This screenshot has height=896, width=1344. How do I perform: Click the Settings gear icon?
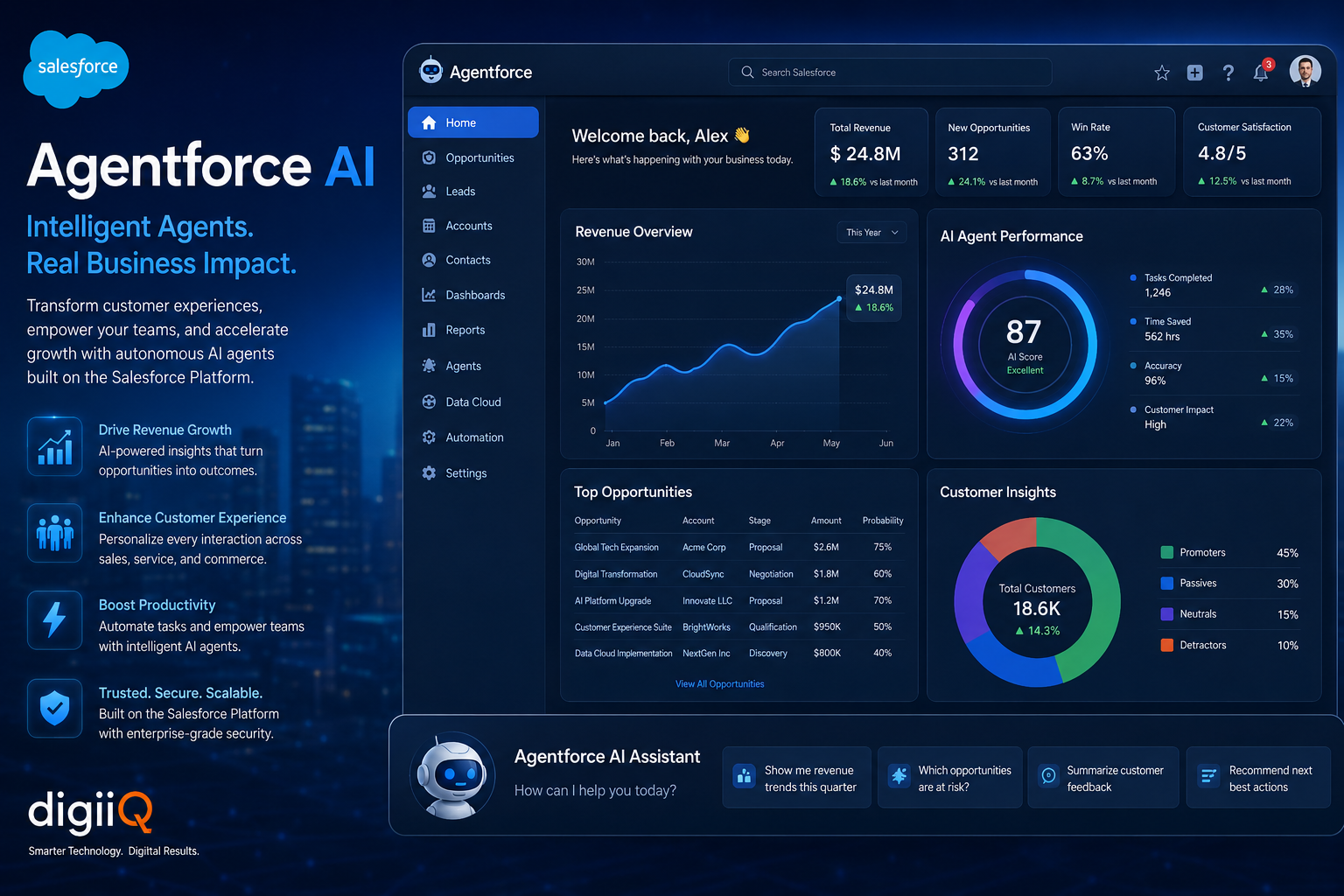(x=429, y=472)
